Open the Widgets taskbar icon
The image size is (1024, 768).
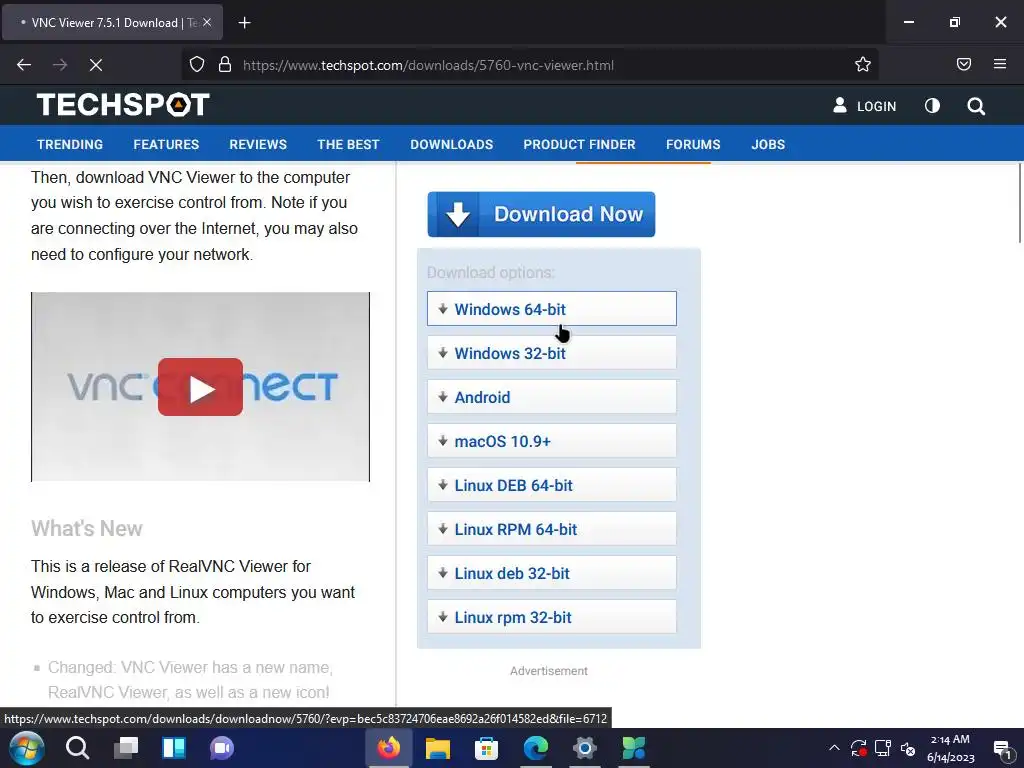(x=174, y=748)
